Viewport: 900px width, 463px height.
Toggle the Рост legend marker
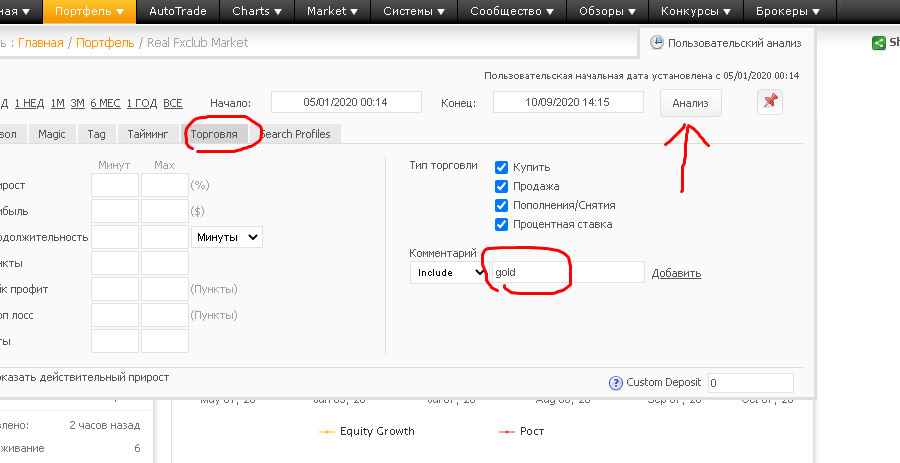click(506, 431)
